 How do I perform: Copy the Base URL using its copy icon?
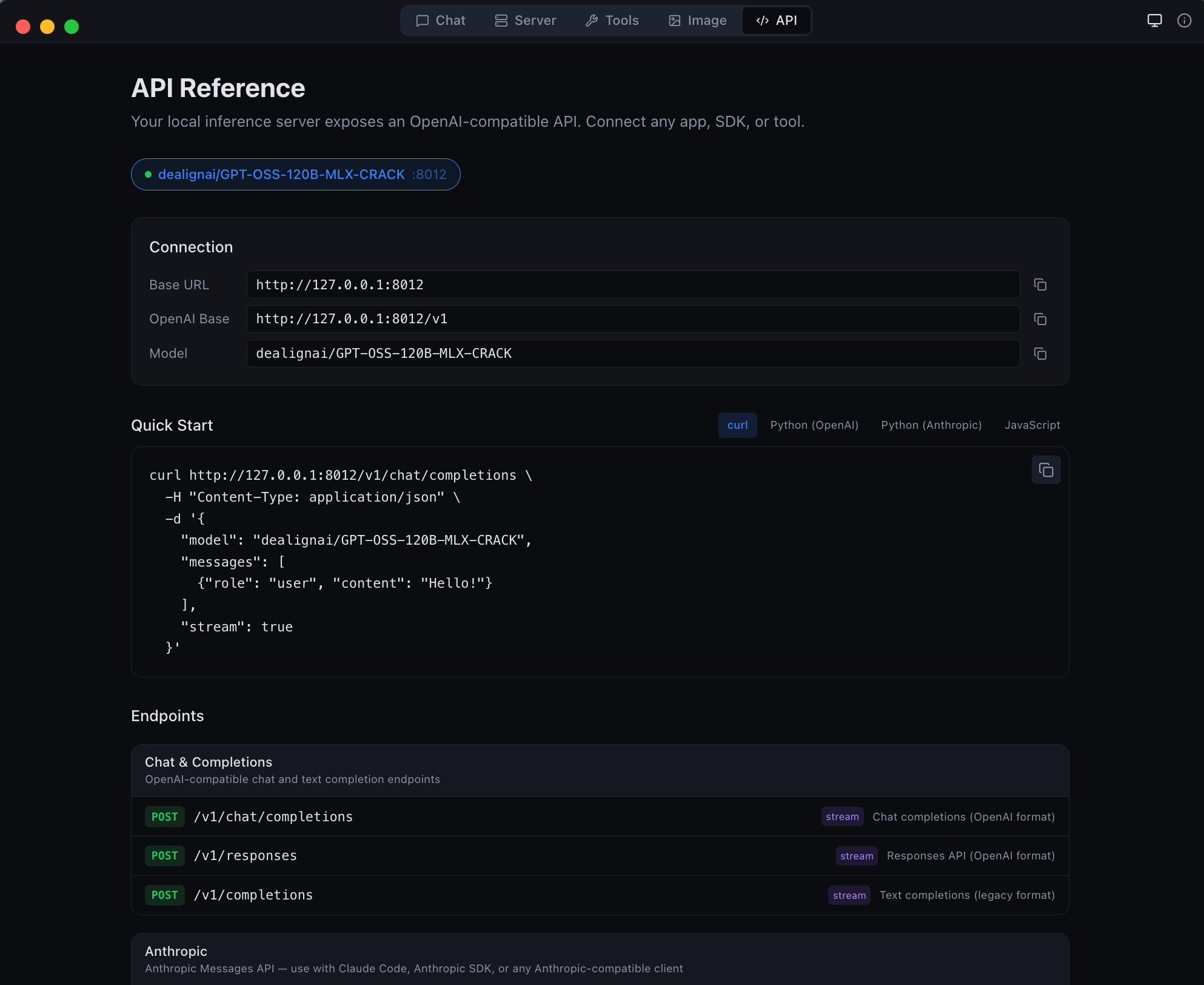coord(1040,284)
